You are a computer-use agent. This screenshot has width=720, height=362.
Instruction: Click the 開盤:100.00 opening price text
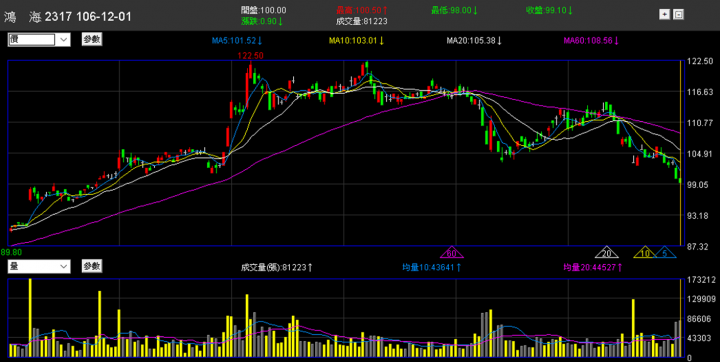point(264,10)
